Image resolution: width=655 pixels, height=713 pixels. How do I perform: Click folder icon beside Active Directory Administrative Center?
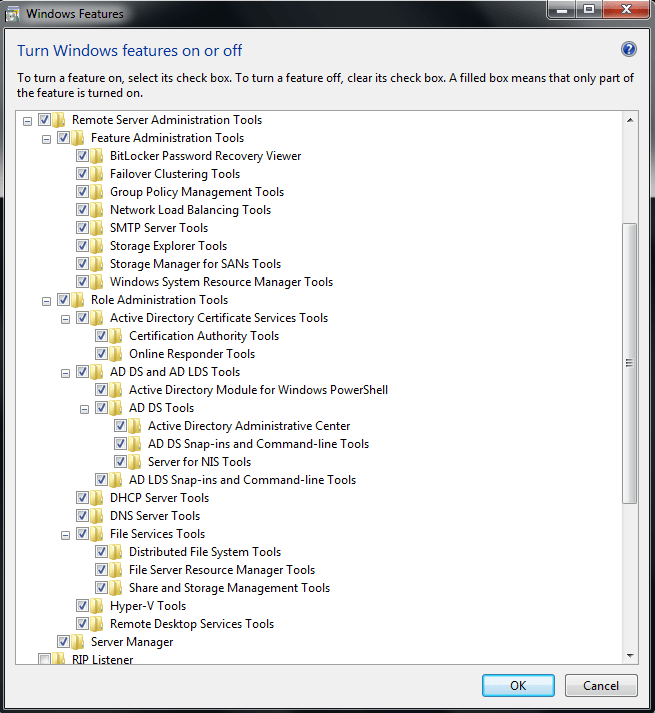click(x=135, y=426)
